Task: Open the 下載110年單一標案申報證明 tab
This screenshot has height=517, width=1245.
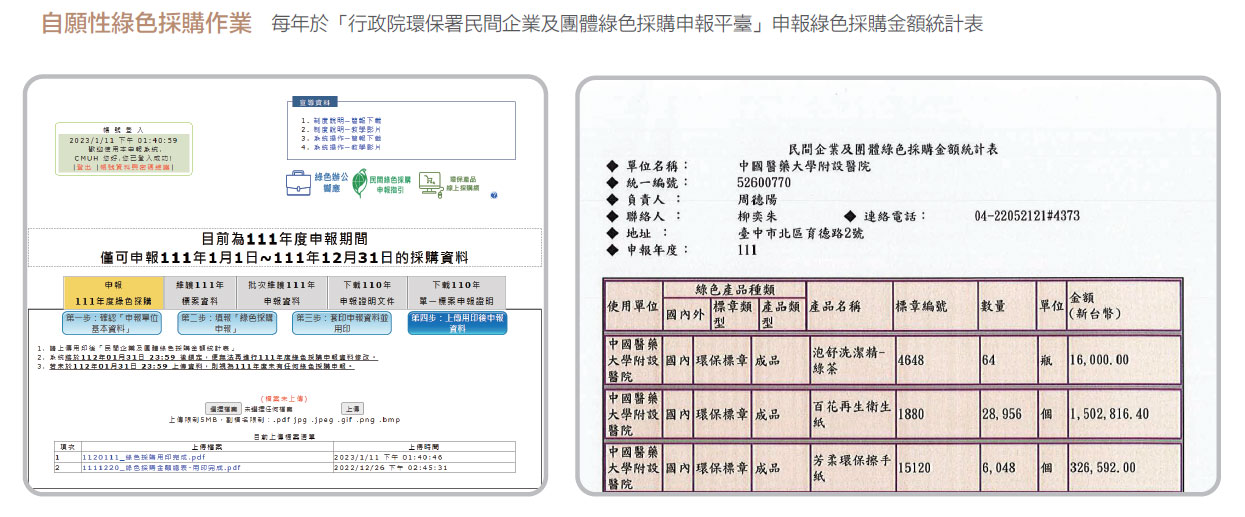Action: 456,293
